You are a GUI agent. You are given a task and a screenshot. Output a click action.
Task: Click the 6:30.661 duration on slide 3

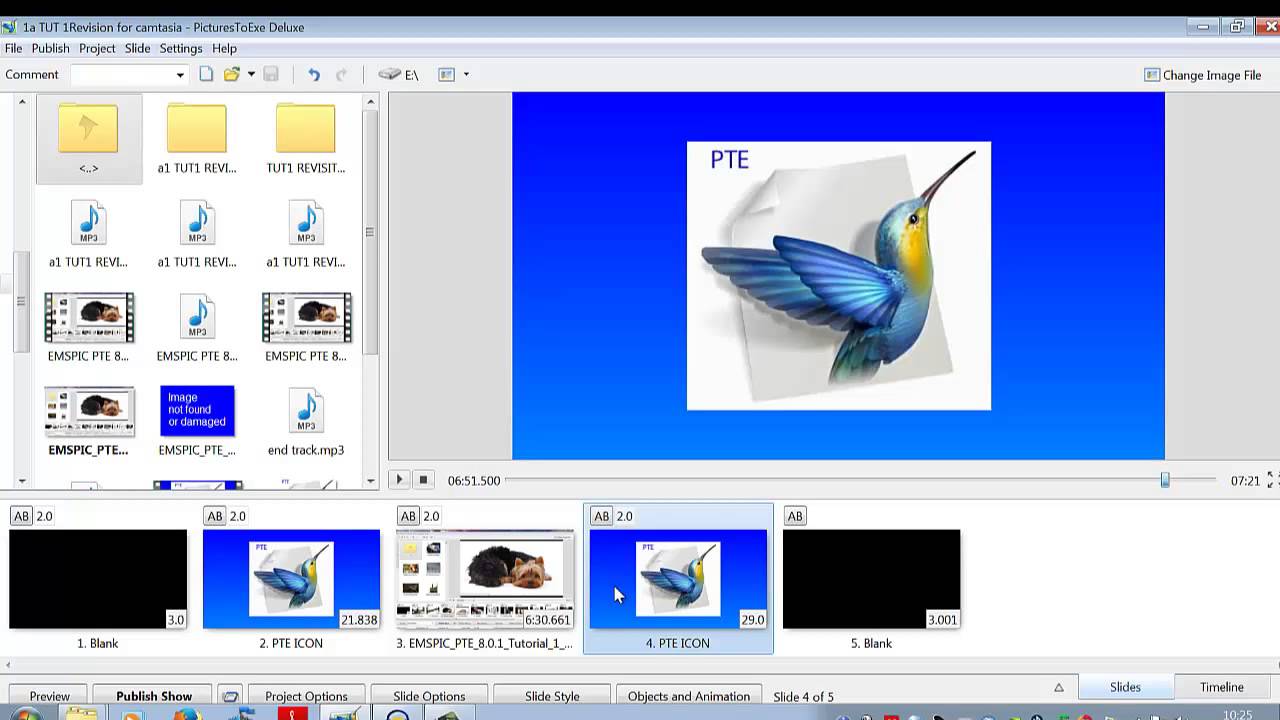(x=548, y=620)
